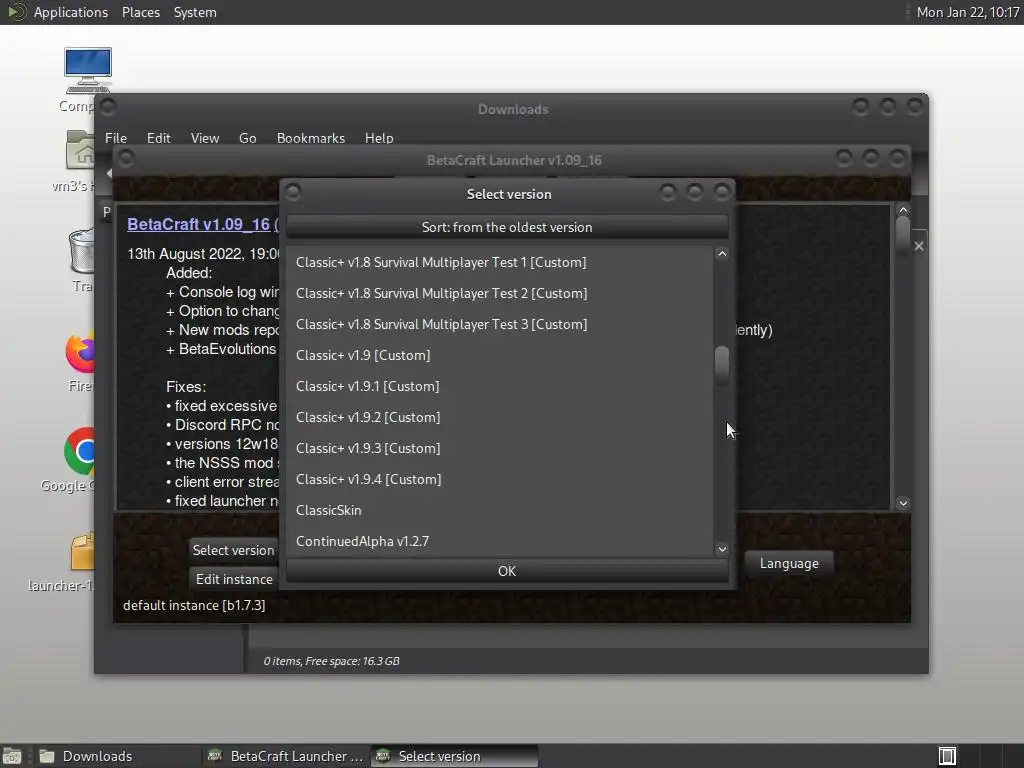Open Help menu in Downloads window
Image resolution: width=1024 pixels, height=768 pixels.
click(x=379, y=138)
